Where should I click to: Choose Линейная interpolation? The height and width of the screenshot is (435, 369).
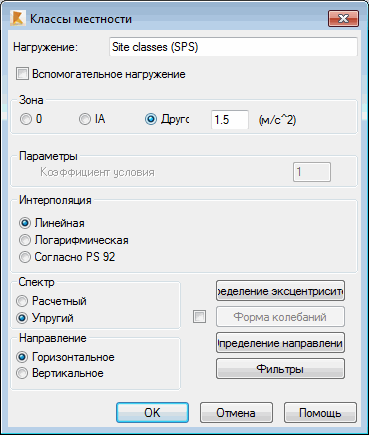[x=25, y=223]
